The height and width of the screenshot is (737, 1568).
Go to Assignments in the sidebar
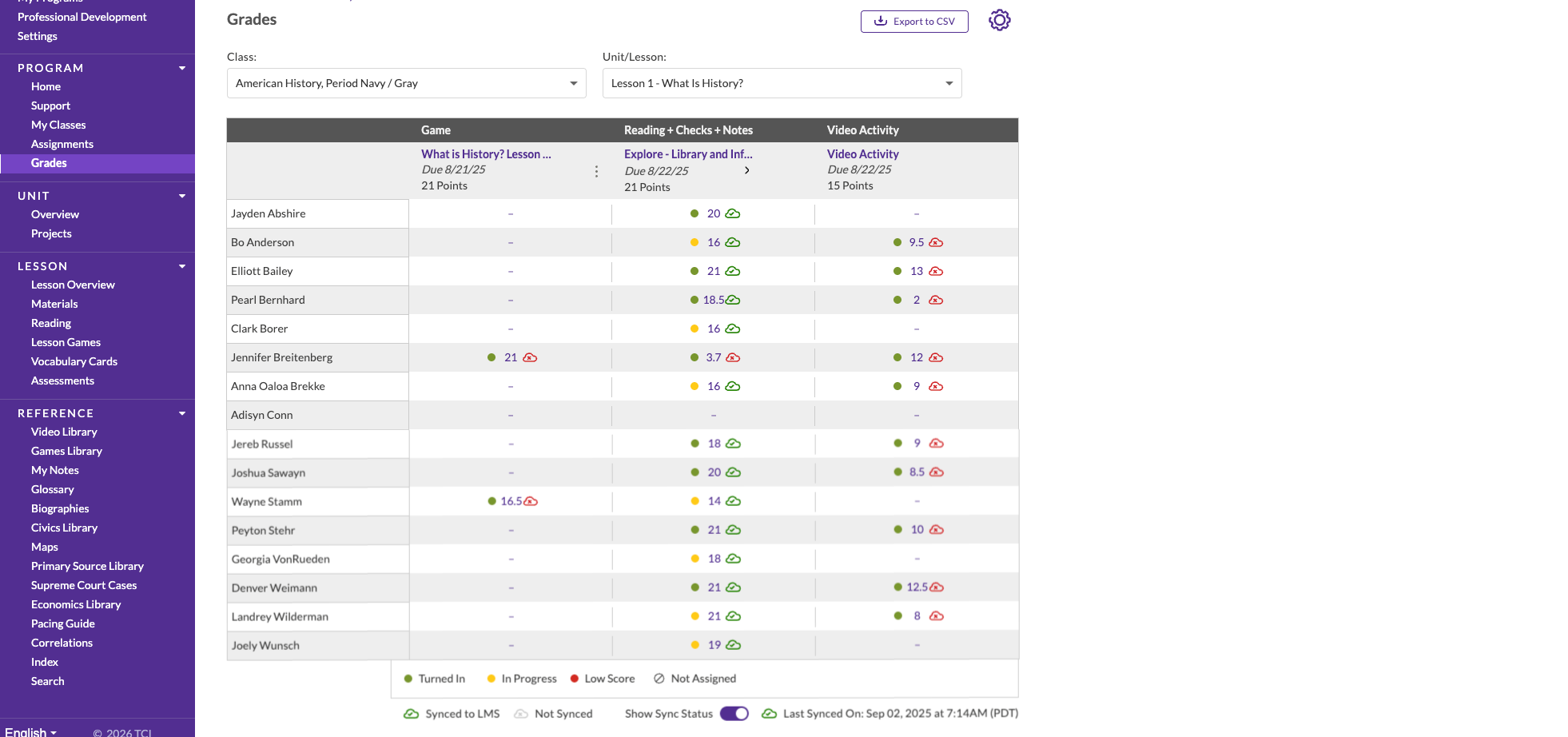[x=62, y=144]
